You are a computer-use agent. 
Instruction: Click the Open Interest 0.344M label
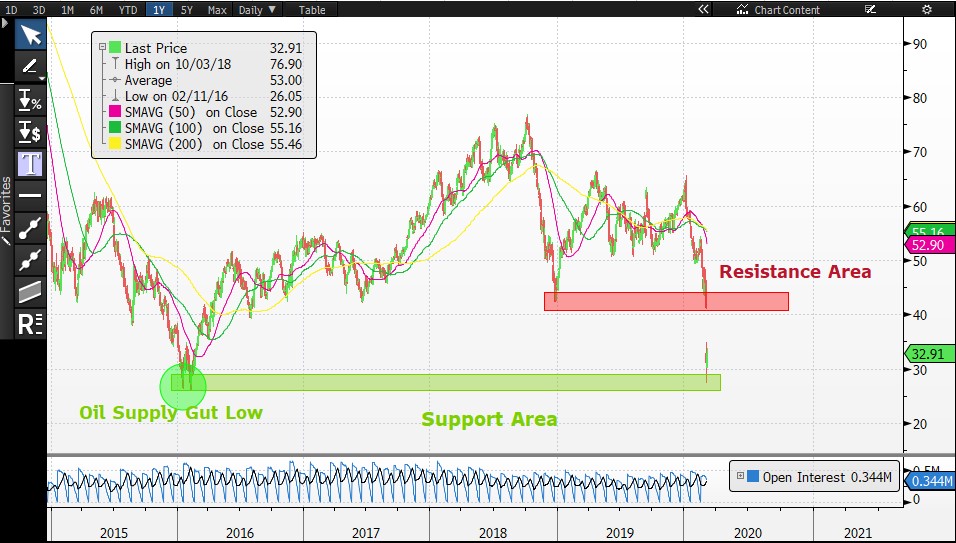[827, 477]
